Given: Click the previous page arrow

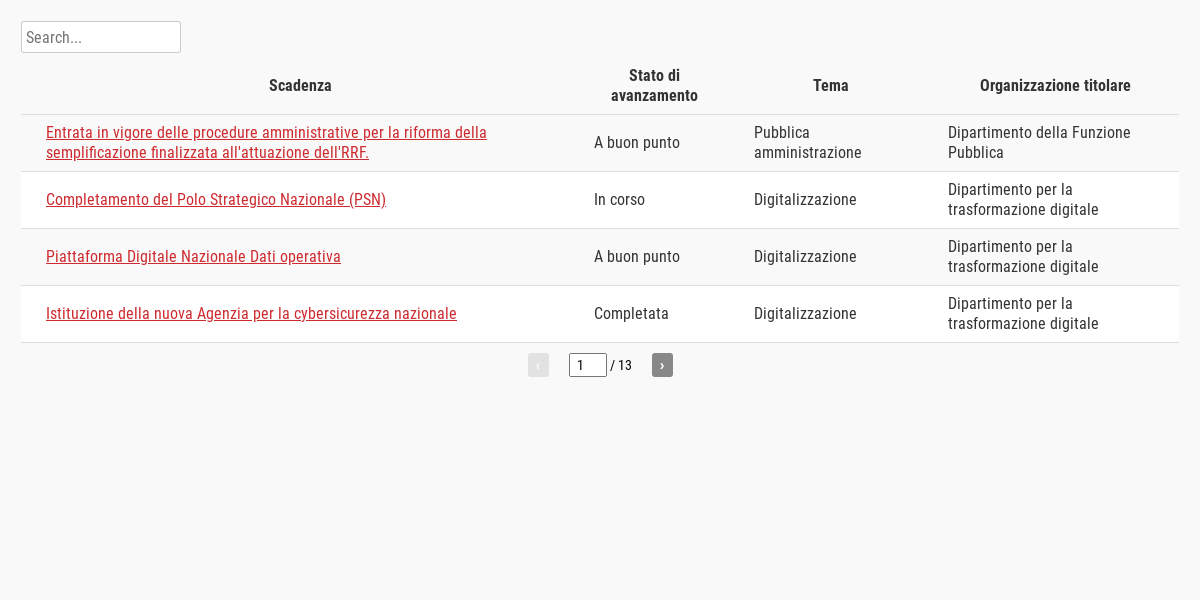Looking at the screenshot, I should coord(538,365).
